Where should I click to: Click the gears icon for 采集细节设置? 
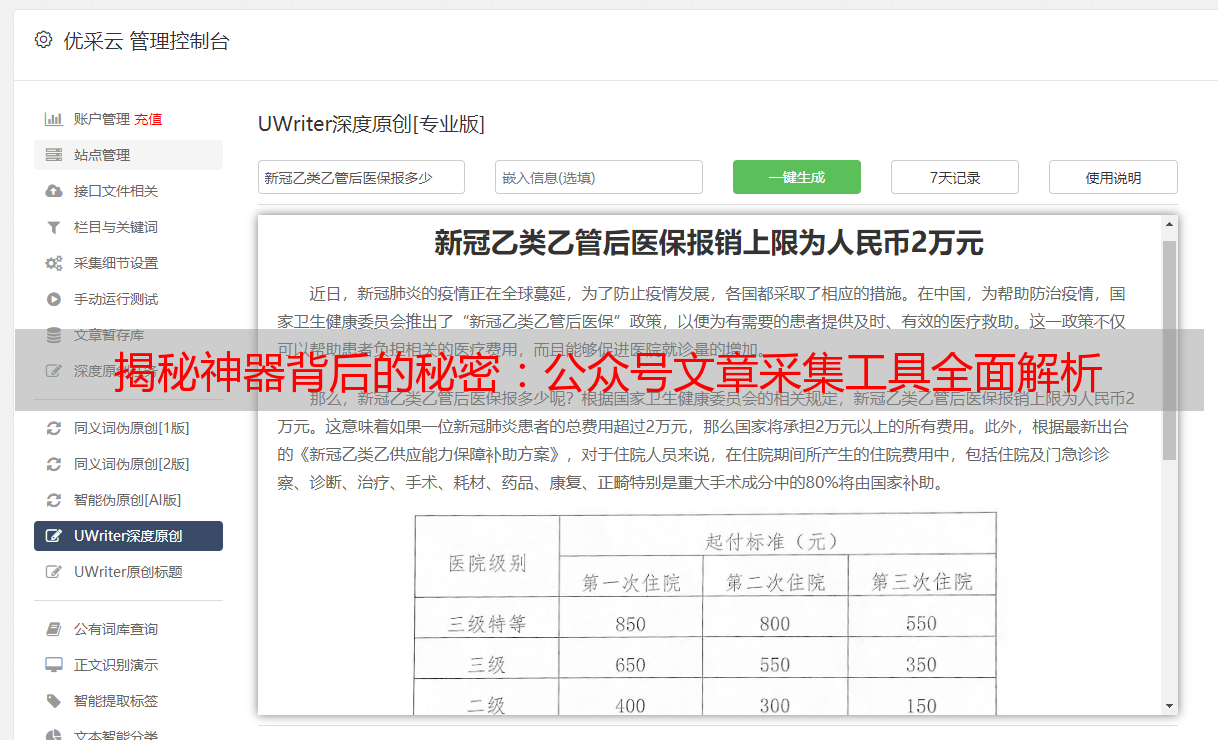coord(54,263)
